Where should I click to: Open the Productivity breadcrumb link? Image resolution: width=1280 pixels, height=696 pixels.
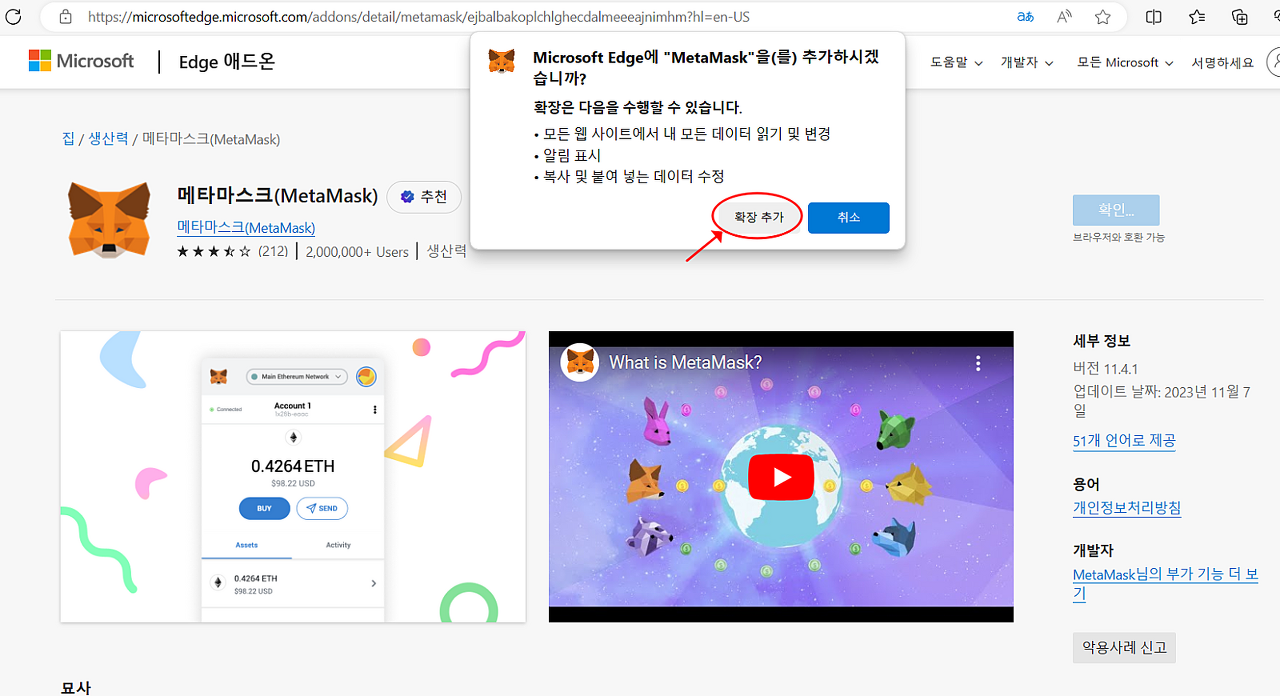tap(108, 139)
